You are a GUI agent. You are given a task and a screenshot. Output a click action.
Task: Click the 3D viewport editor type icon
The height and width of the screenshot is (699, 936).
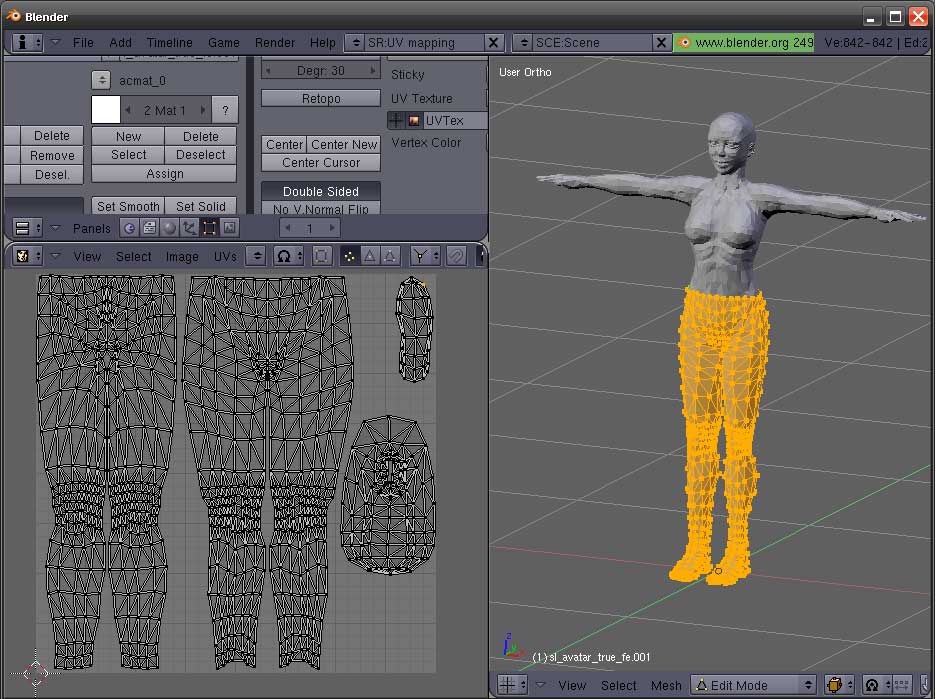point(507,685)
